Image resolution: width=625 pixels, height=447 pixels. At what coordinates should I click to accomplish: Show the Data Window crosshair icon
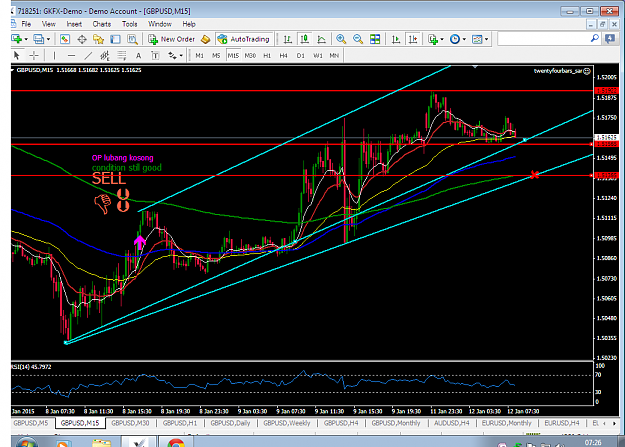(x=82, y=39)
